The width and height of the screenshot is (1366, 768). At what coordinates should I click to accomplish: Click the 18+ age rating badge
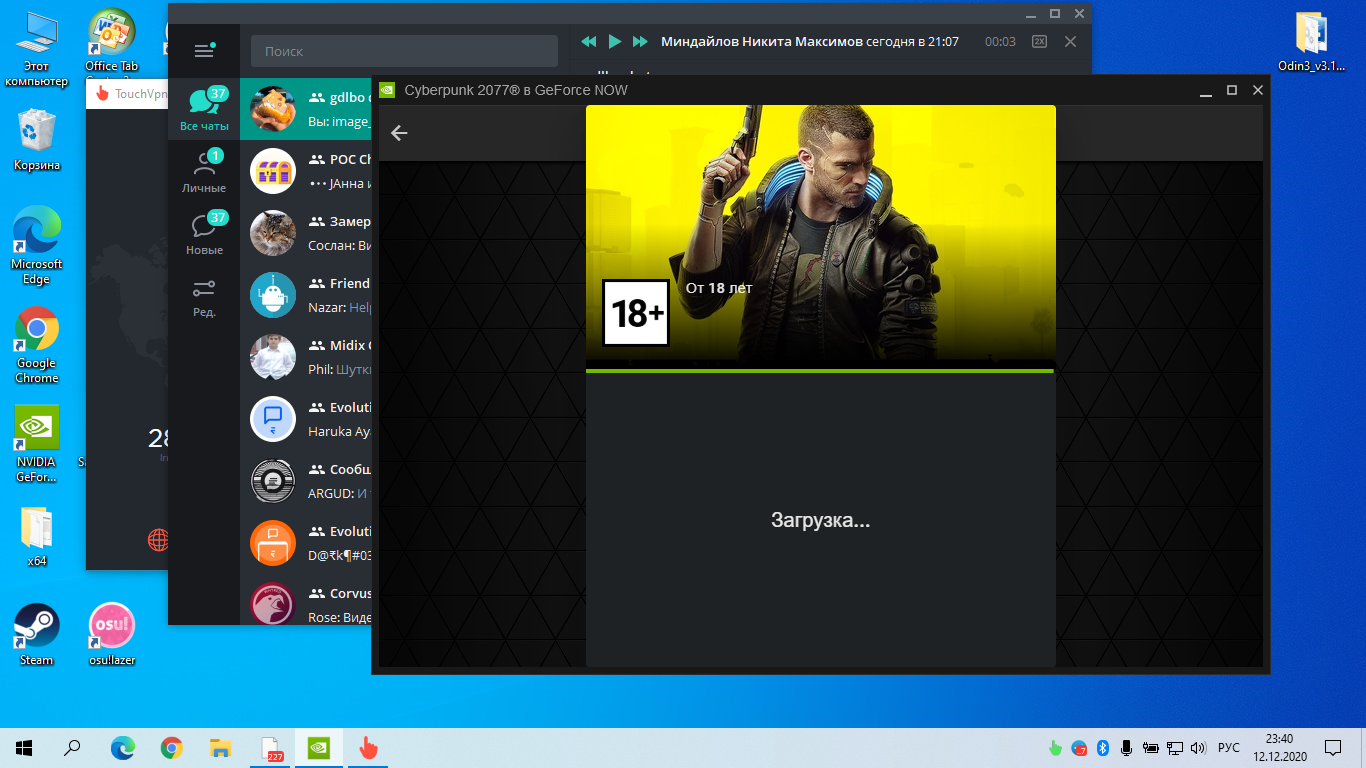click(636, 313)
